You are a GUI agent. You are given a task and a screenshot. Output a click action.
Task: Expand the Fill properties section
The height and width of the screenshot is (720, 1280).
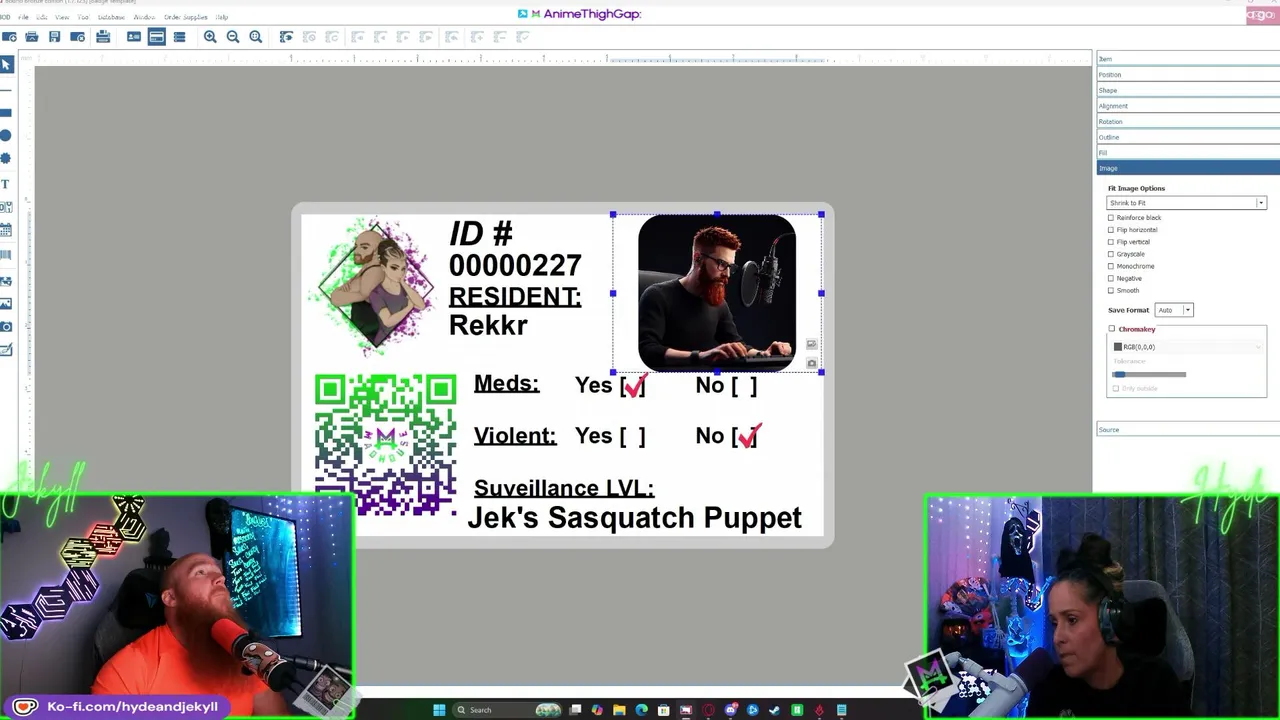[1188, 153]
